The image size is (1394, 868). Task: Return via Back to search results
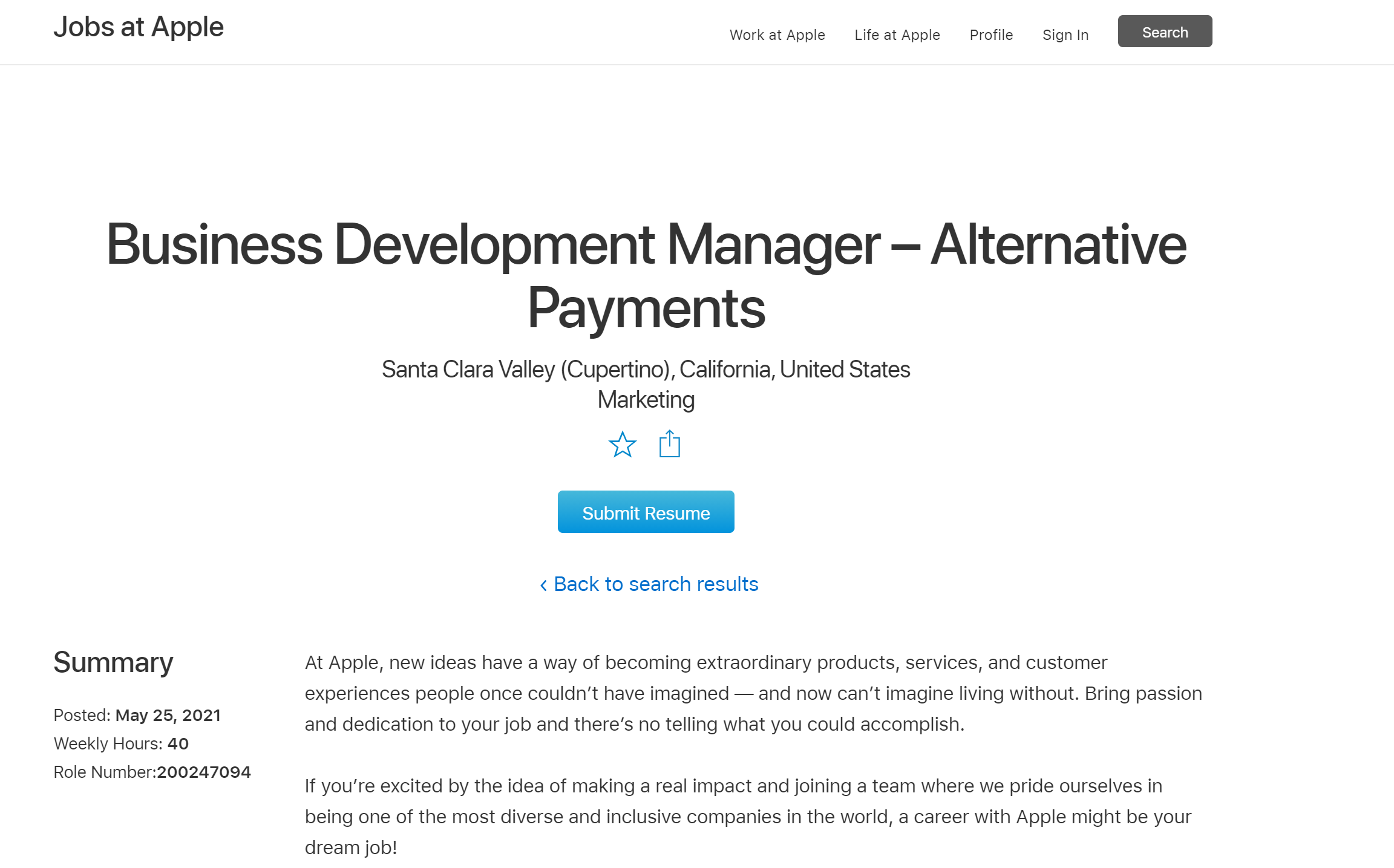tap(649, 584)
